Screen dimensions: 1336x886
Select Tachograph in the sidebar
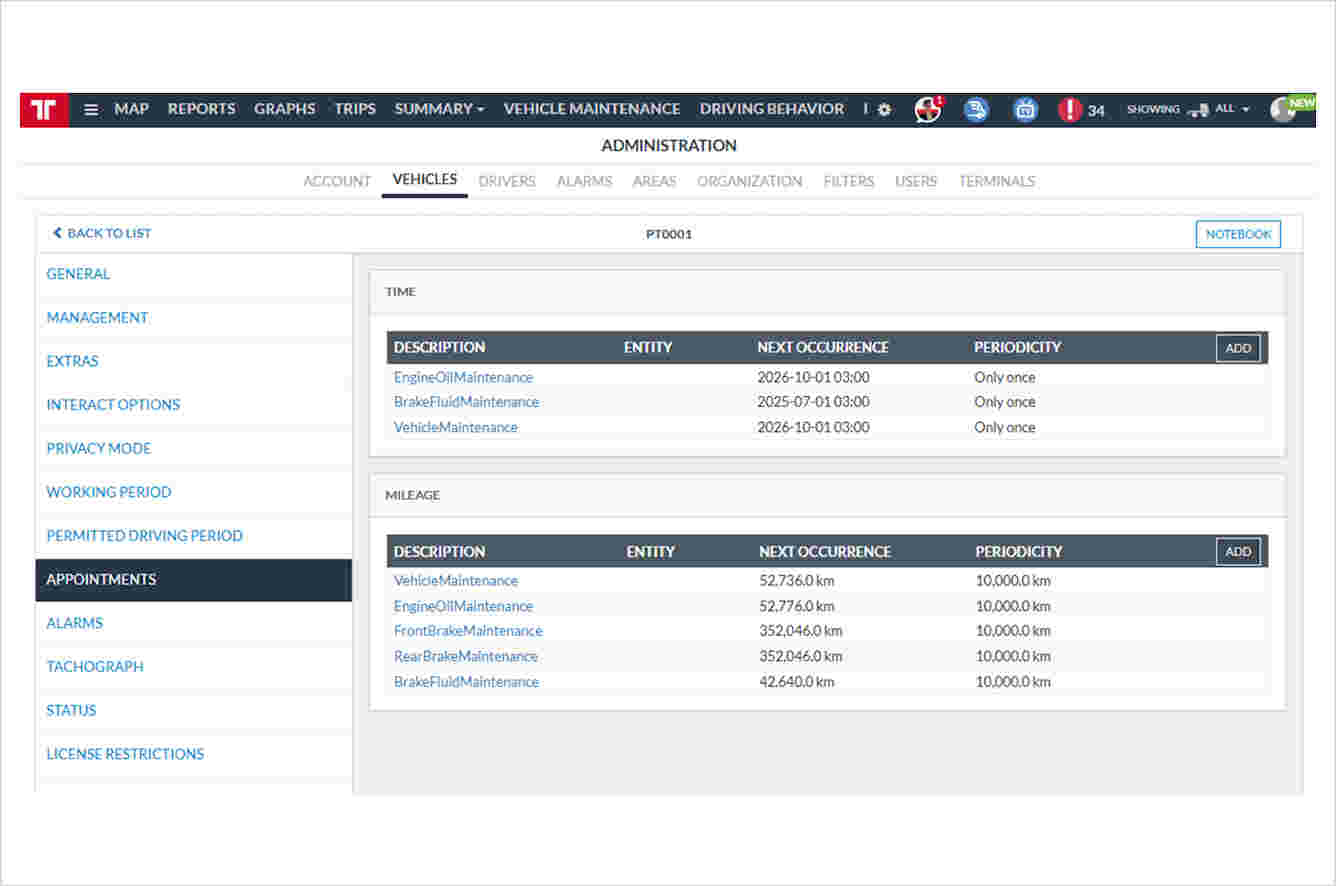click(x=95, y=666)
